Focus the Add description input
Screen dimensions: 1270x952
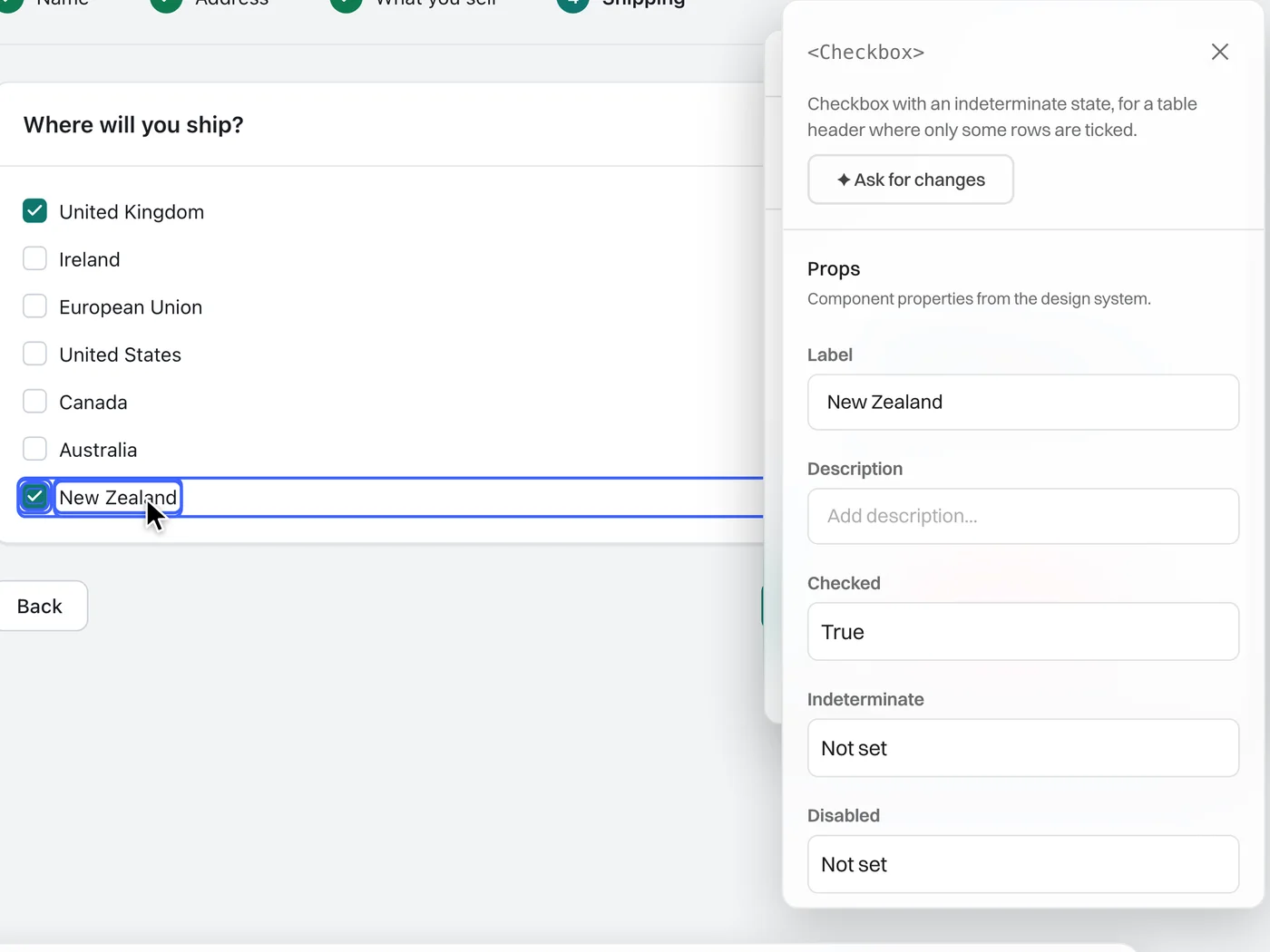1023,517
